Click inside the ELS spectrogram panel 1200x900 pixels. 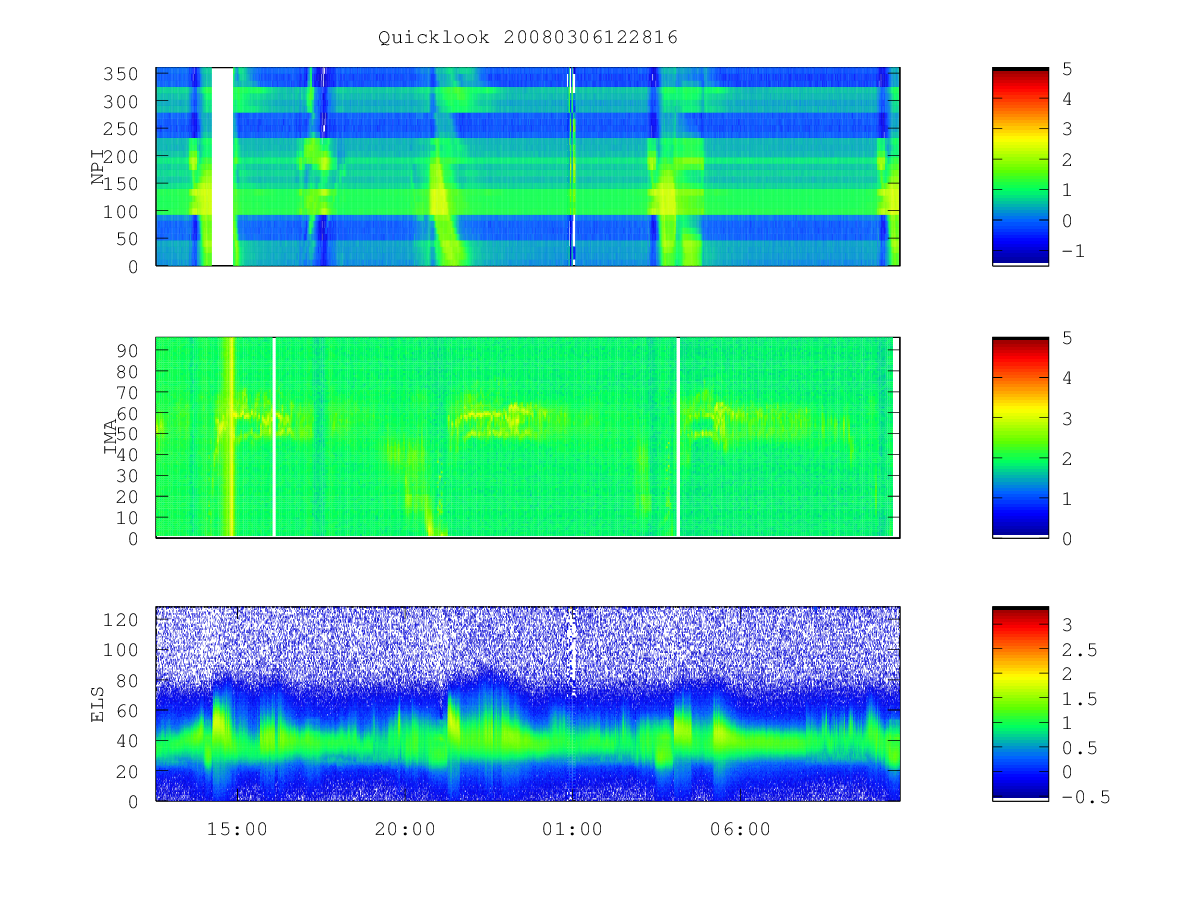point(527,703)
